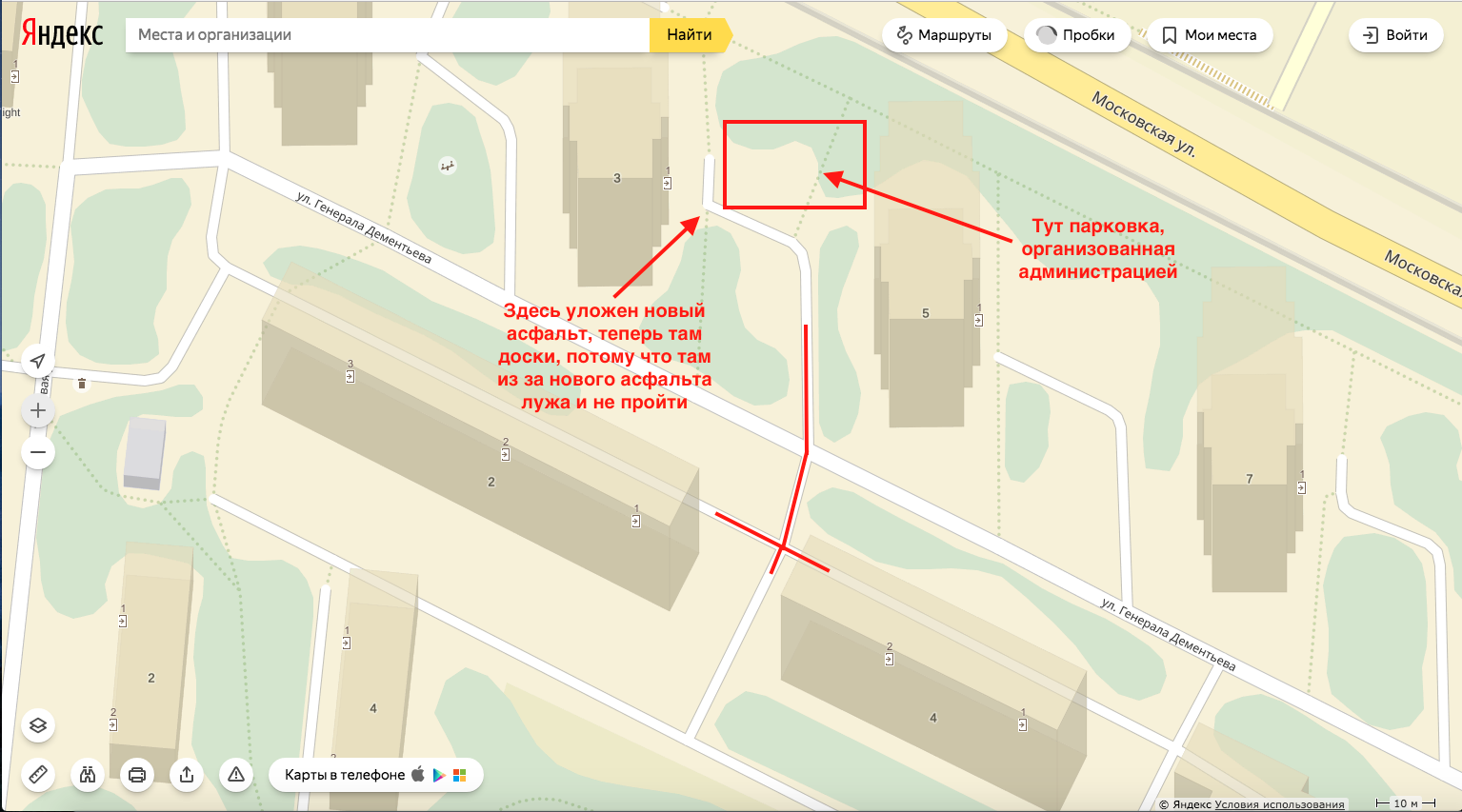Open Маршруты route planner
The height and width of the screenshot is (812, 1462).
click(x=944, y=35)
